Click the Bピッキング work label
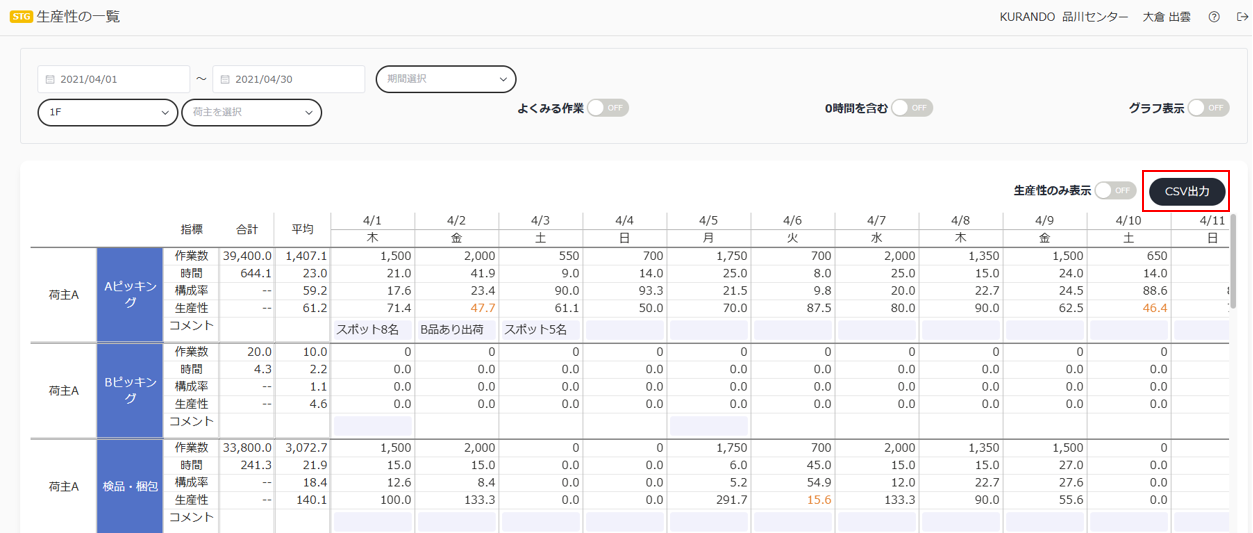 (129, 391)
